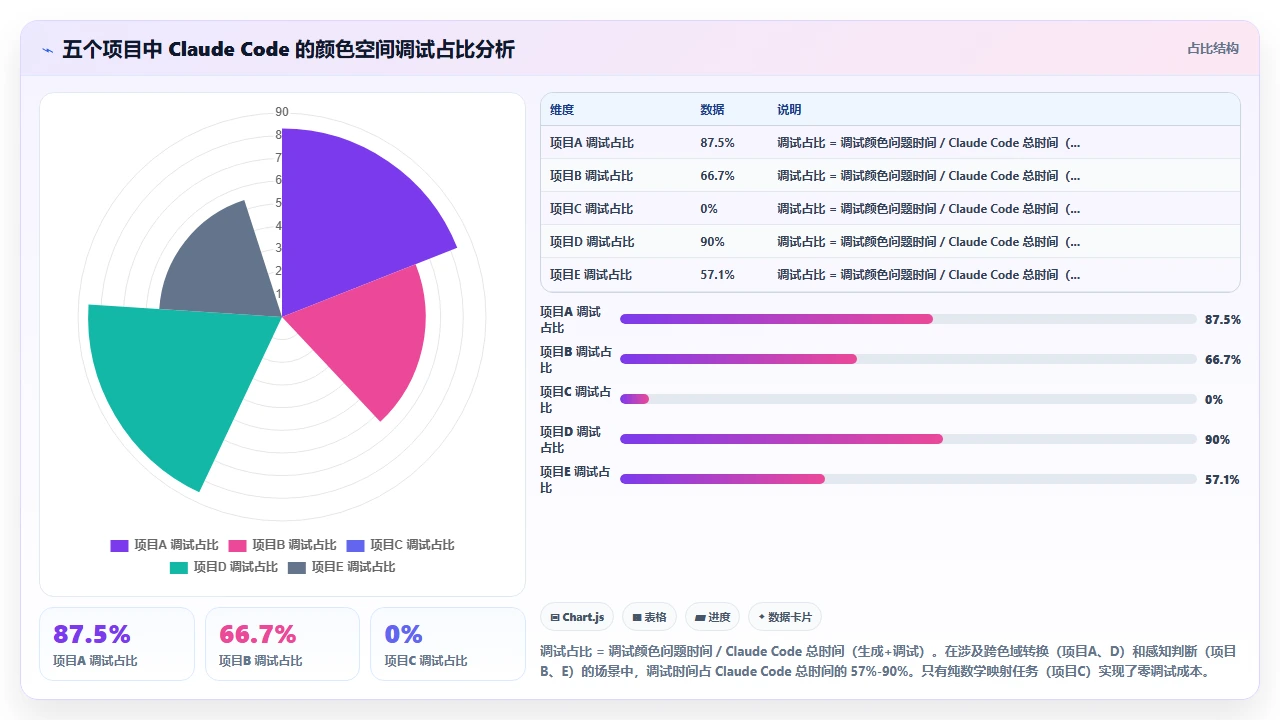
Task: Select the 数据卡片 tag
Action: pyautogui.click(x=785, y=617)
